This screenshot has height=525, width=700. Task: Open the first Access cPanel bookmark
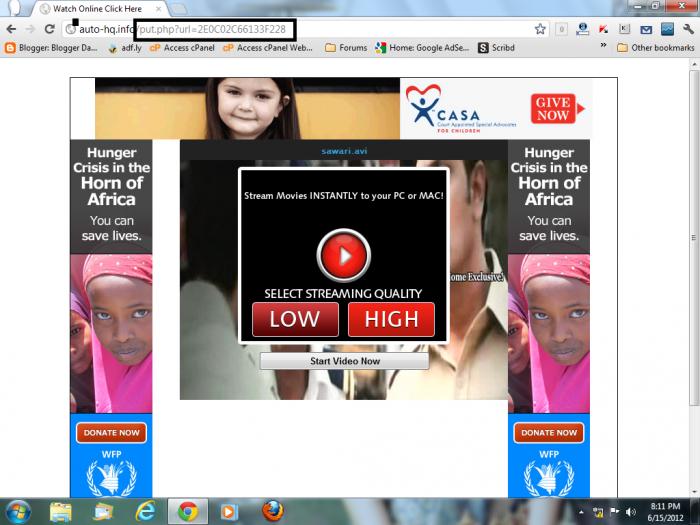[182, 48]
